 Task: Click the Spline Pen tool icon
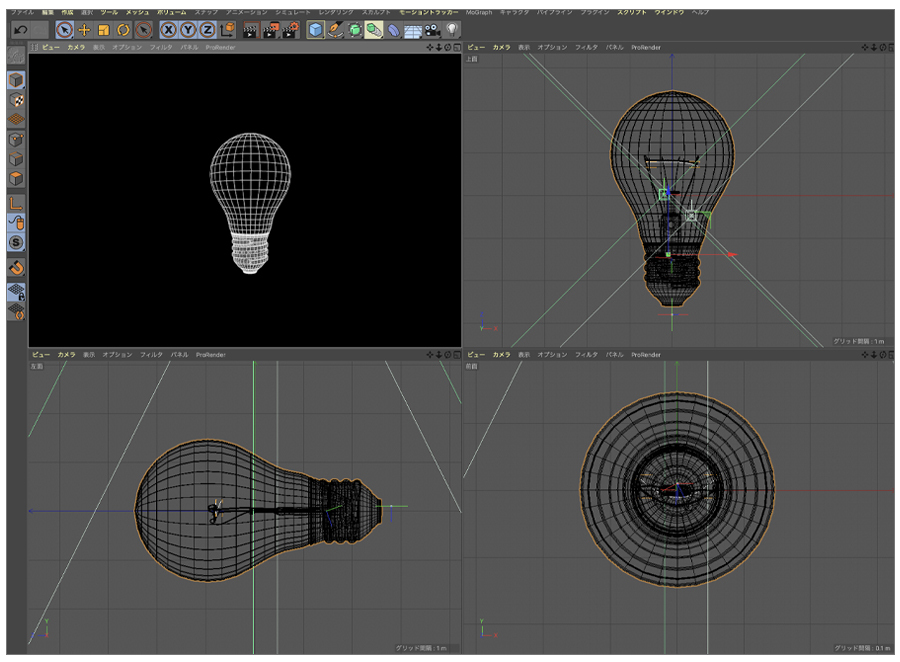pos(336,30)
